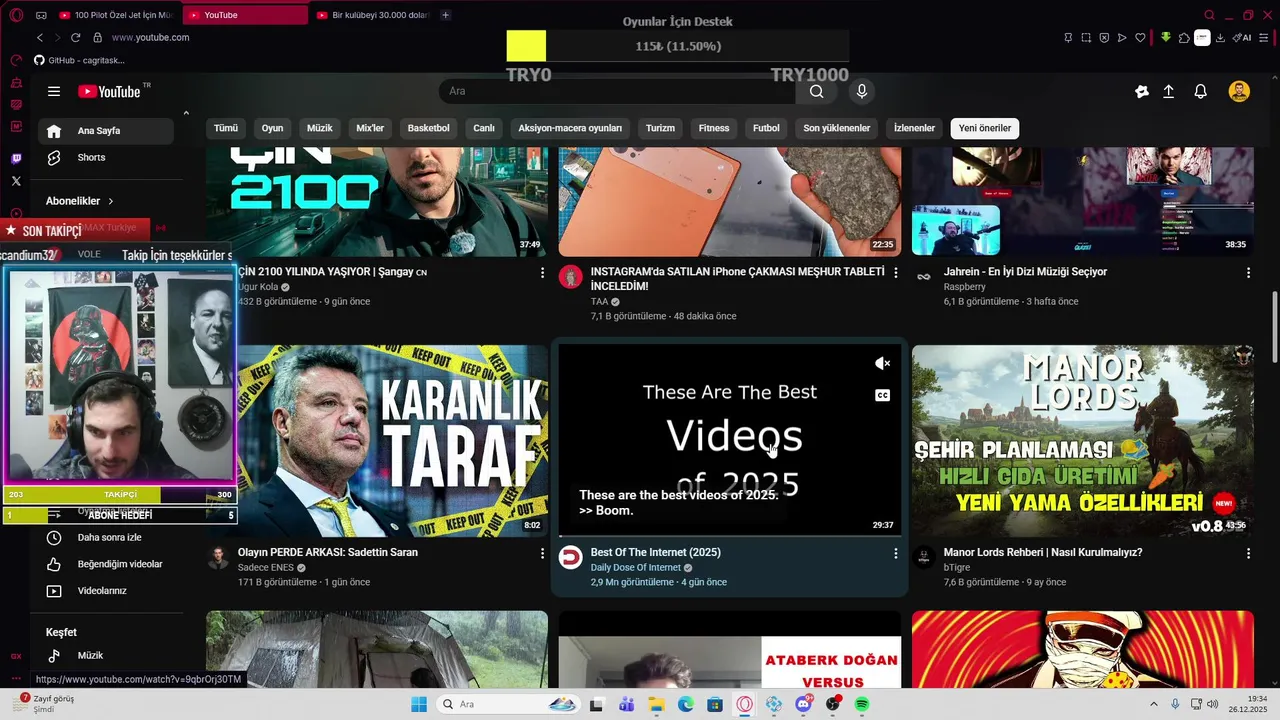Open the browser extensions puzzle icon
Image resolution: width=1280 pixels, height=720 pixels.
[x=1184, y=38]
